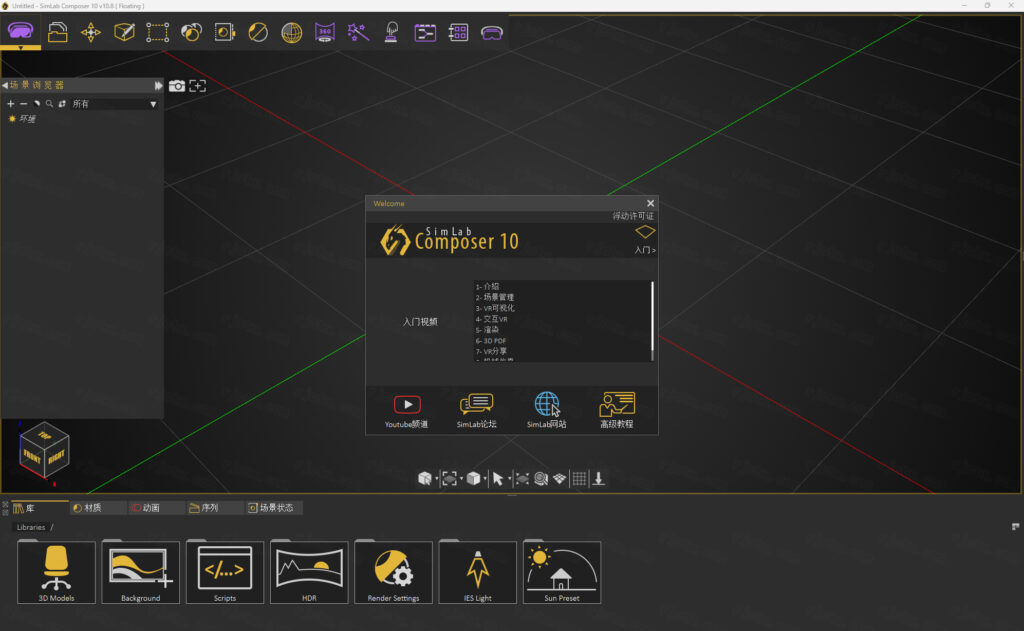Select video 2- 场景管理 in the list
The width and height of the screenshot is (1024, 631).
click(494, 297)
